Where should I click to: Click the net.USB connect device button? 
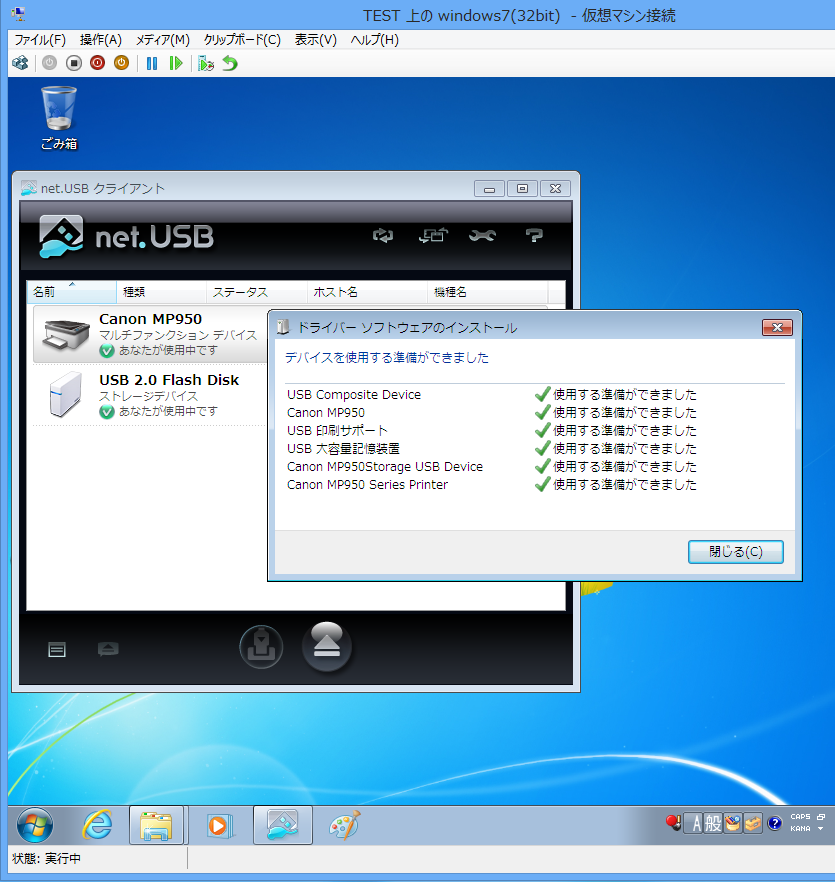click(x=261, y=647)
